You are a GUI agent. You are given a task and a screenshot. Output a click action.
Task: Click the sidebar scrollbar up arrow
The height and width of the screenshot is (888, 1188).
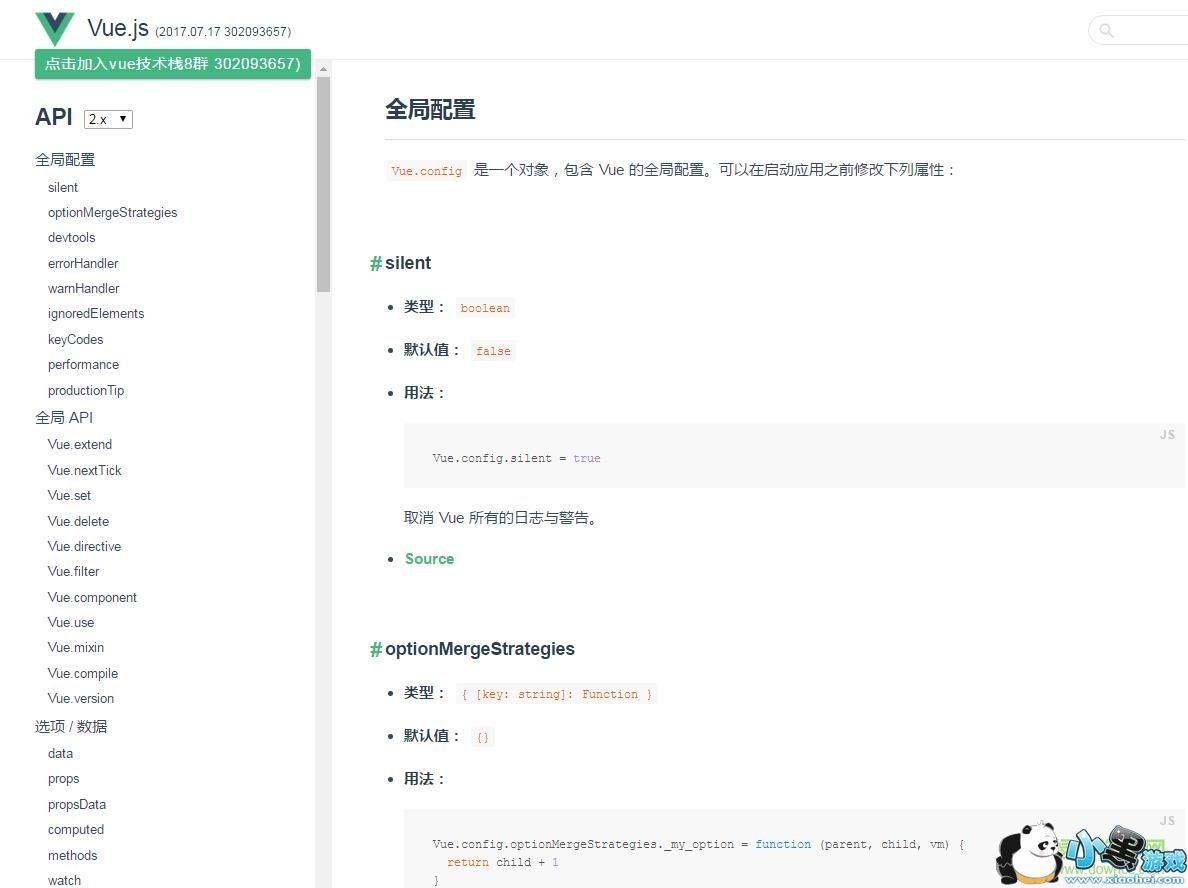point(324,69)
